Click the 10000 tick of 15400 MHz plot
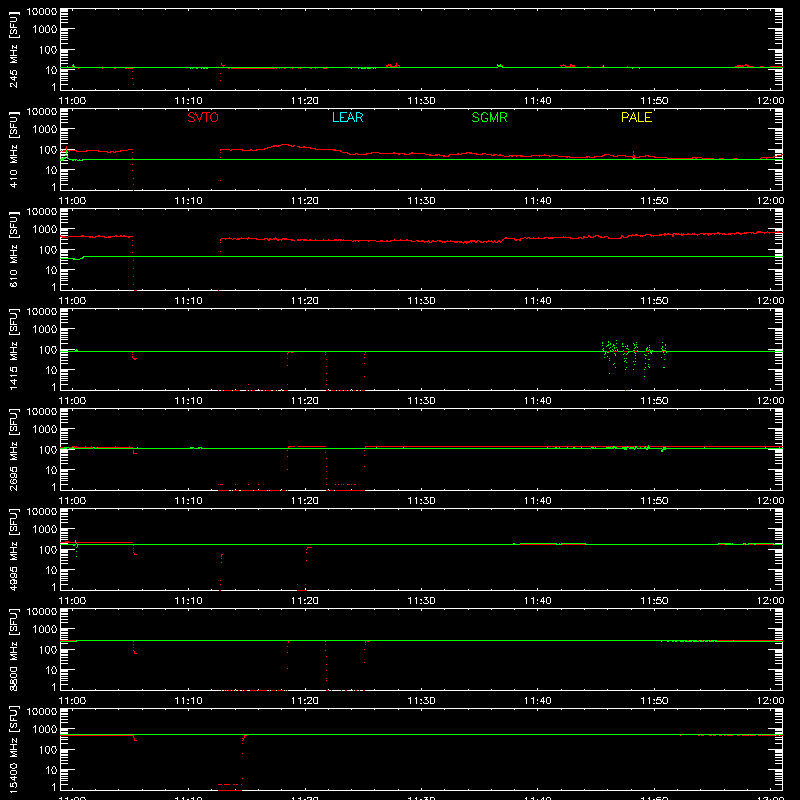The image size is (800, 800). [42, 712]
